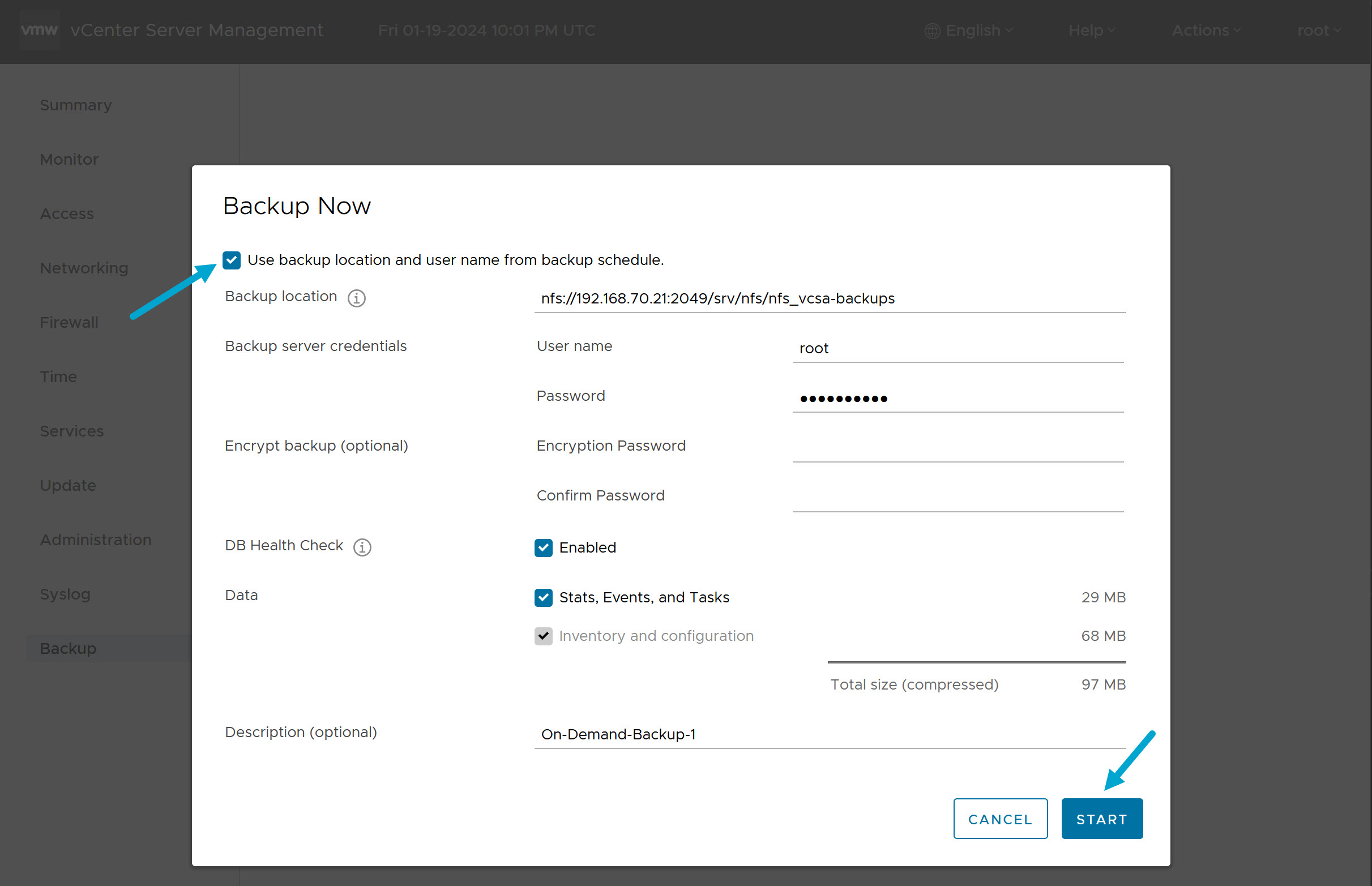
Task: Click the info icon beside DB Health Check
Action: point(362,547)
